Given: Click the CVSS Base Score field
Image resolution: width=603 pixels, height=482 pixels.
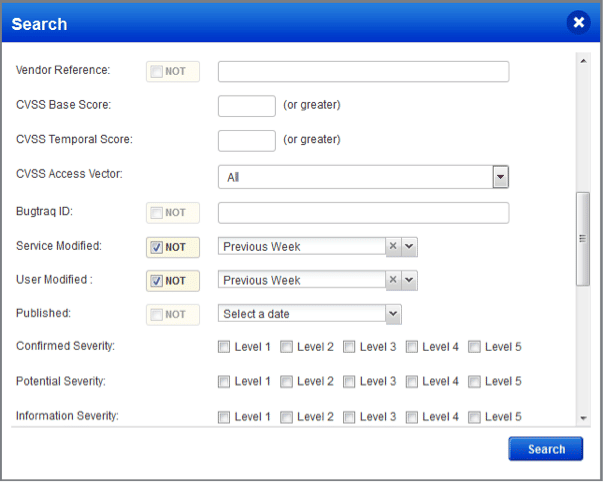Looking at the screenshot, I should click(x=247, y=106).
